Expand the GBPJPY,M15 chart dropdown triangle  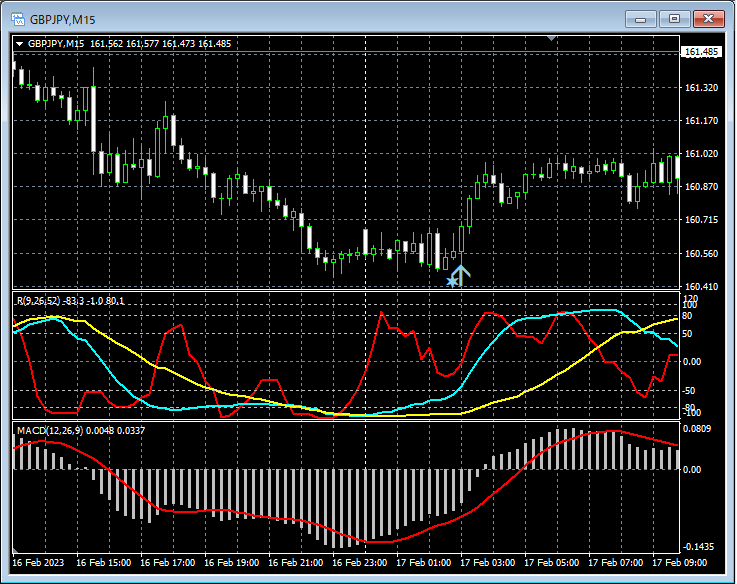[x=20, y=44]
